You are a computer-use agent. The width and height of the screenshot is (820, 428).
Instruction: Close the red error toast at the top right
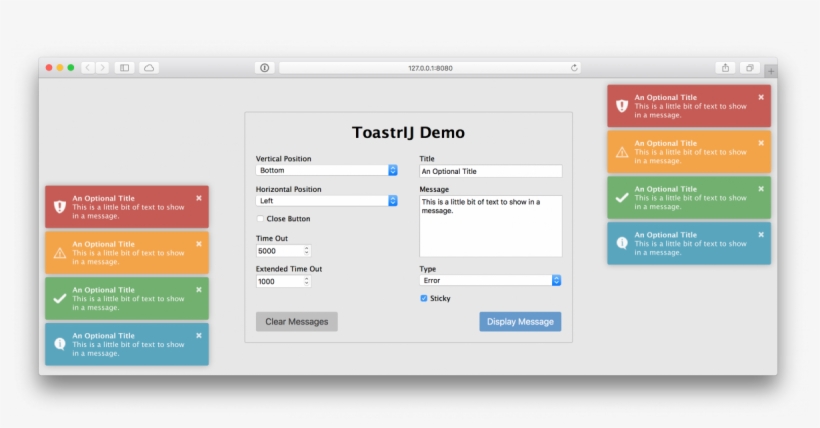[x=761, y=97]
